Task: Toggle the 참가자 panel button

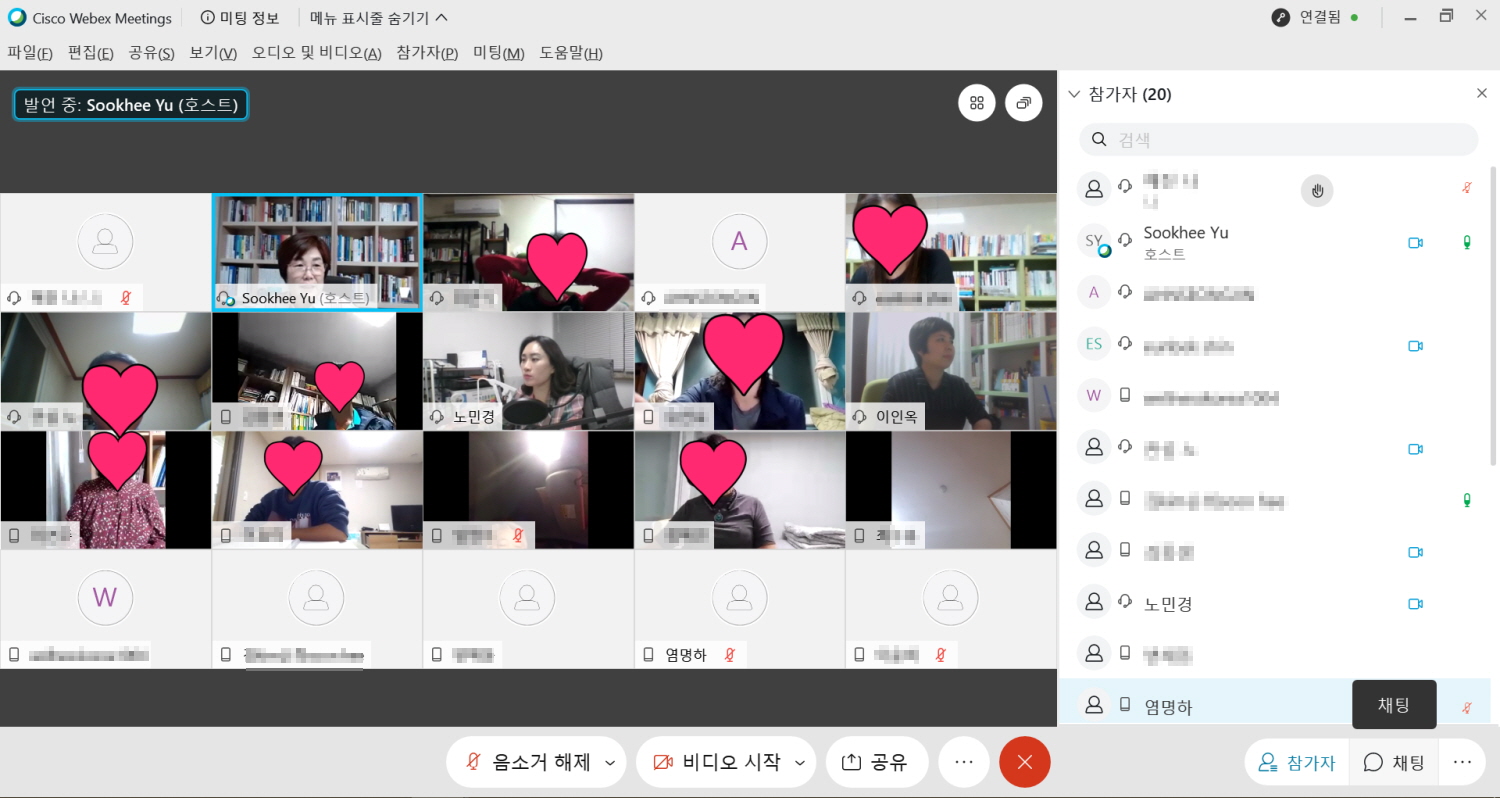Action: click(1297, 762)
